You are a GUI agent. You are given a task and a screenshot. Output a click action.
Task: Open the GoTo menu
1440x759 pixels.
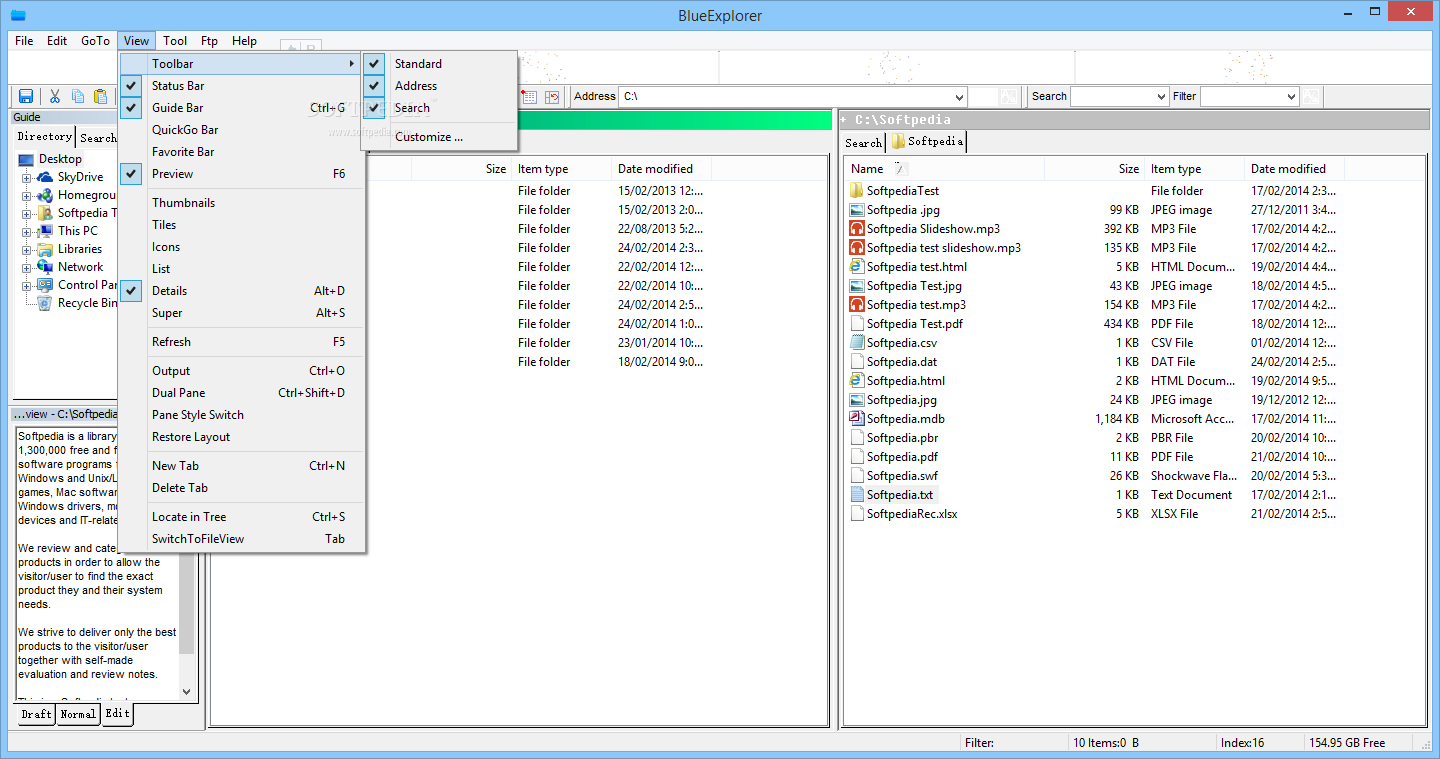coord(95,41)
